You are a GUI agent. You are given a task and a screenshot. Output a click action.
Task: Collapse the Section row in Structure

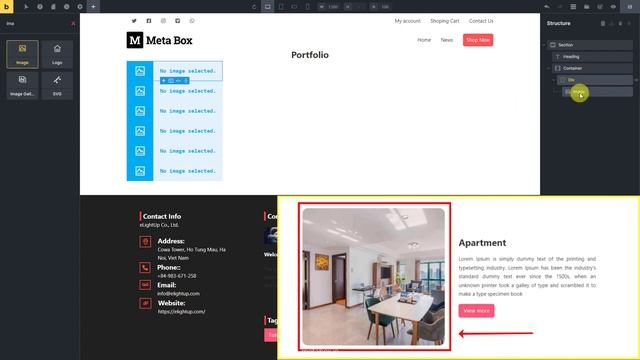544,45
